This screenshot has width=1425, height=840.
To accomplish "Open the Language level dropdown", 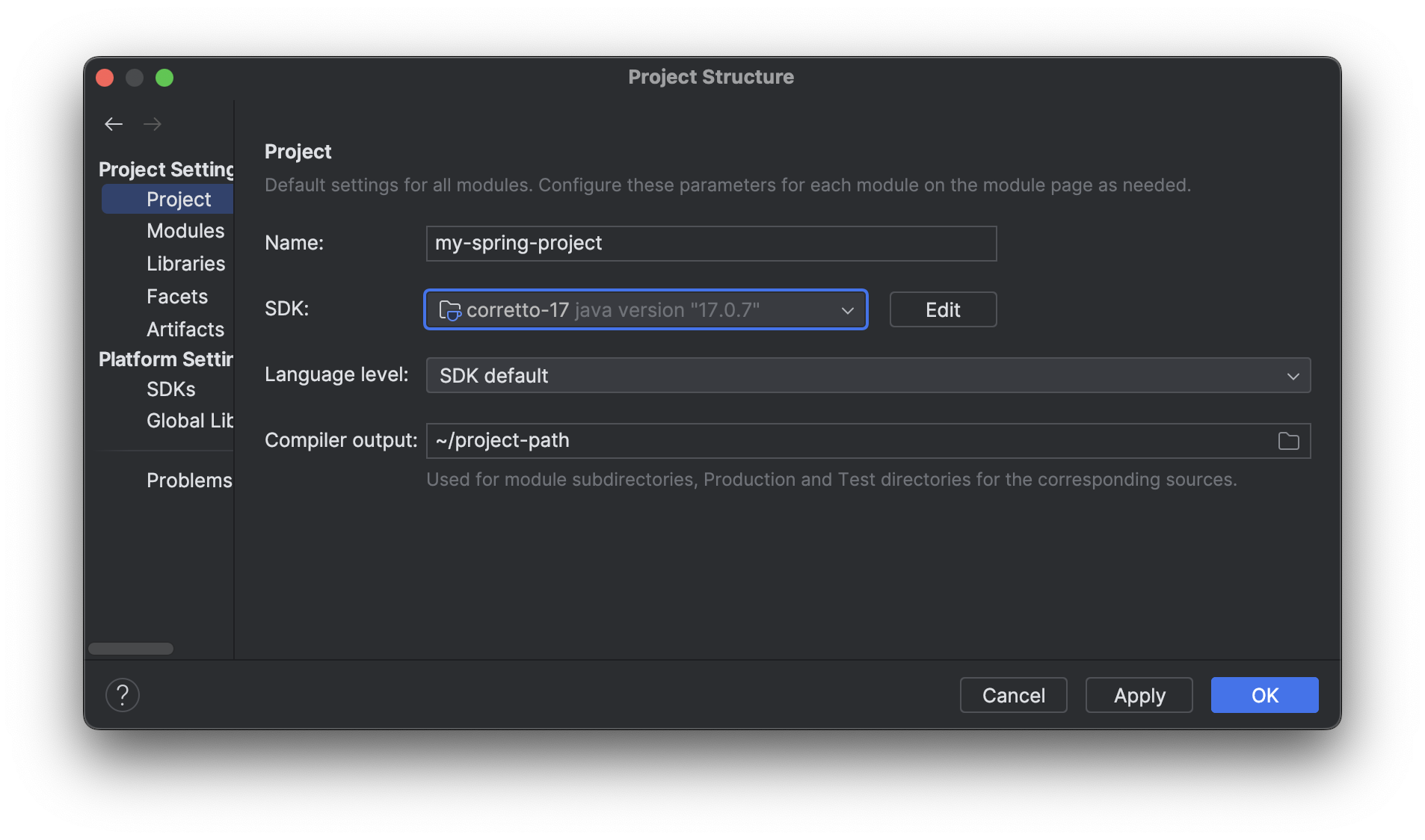I will [x=867, y=375].
